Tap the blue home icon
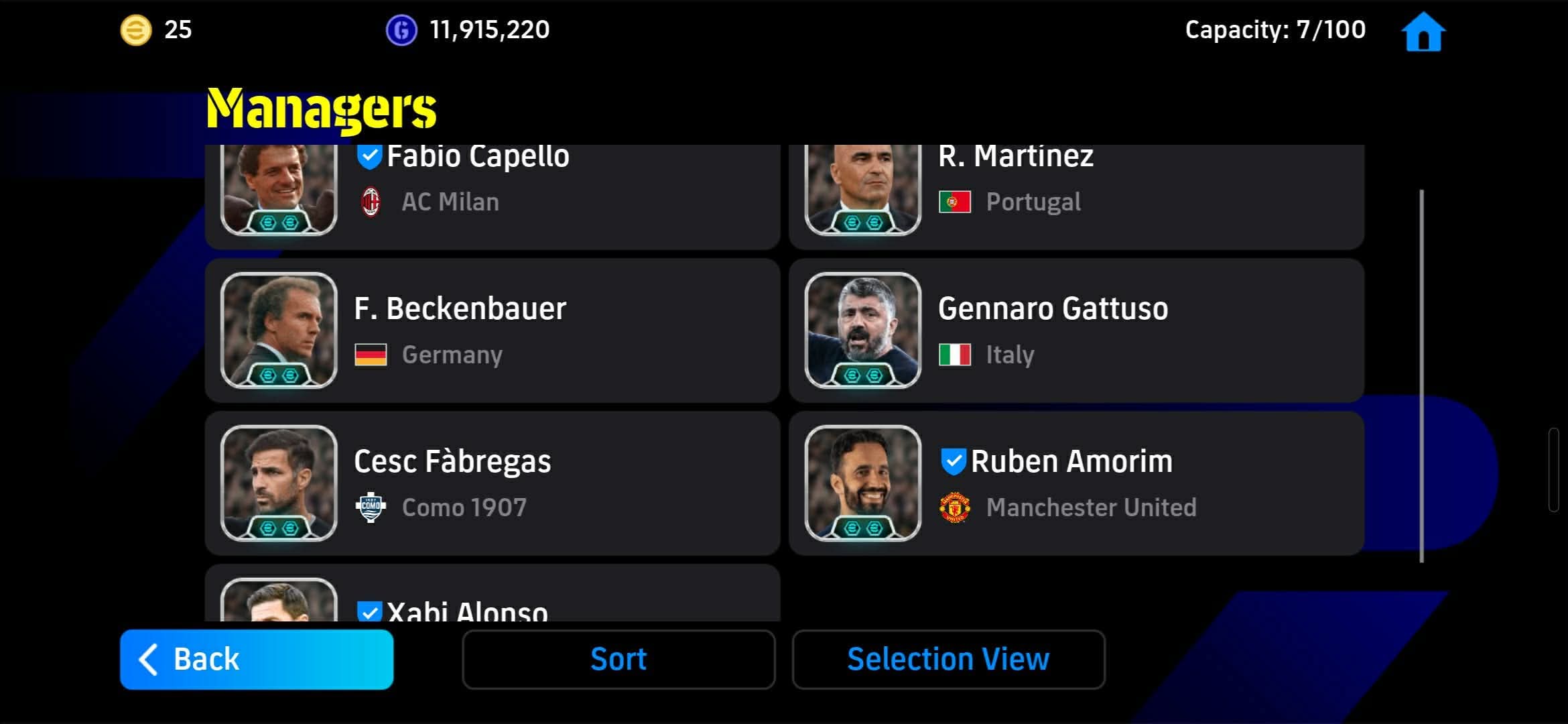 [x=1423, y=32]
